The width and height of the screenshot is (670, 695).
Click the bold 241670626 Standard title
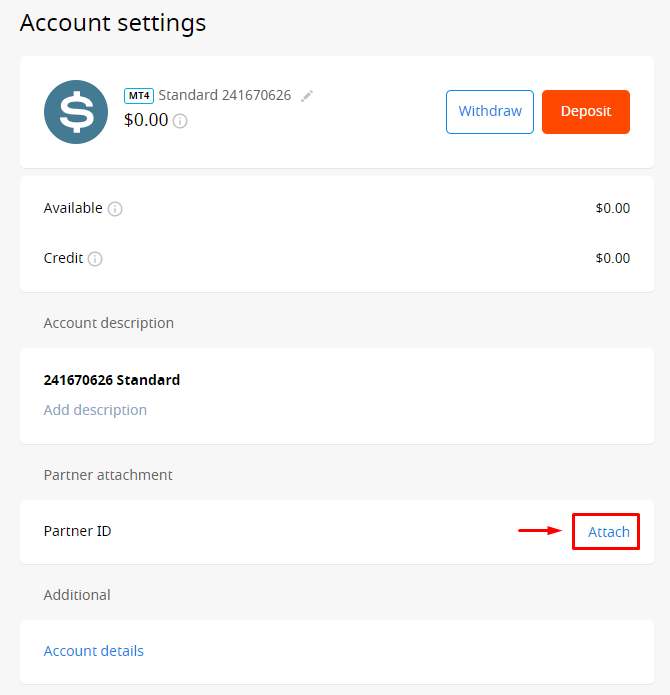click(x=112, y=380)
